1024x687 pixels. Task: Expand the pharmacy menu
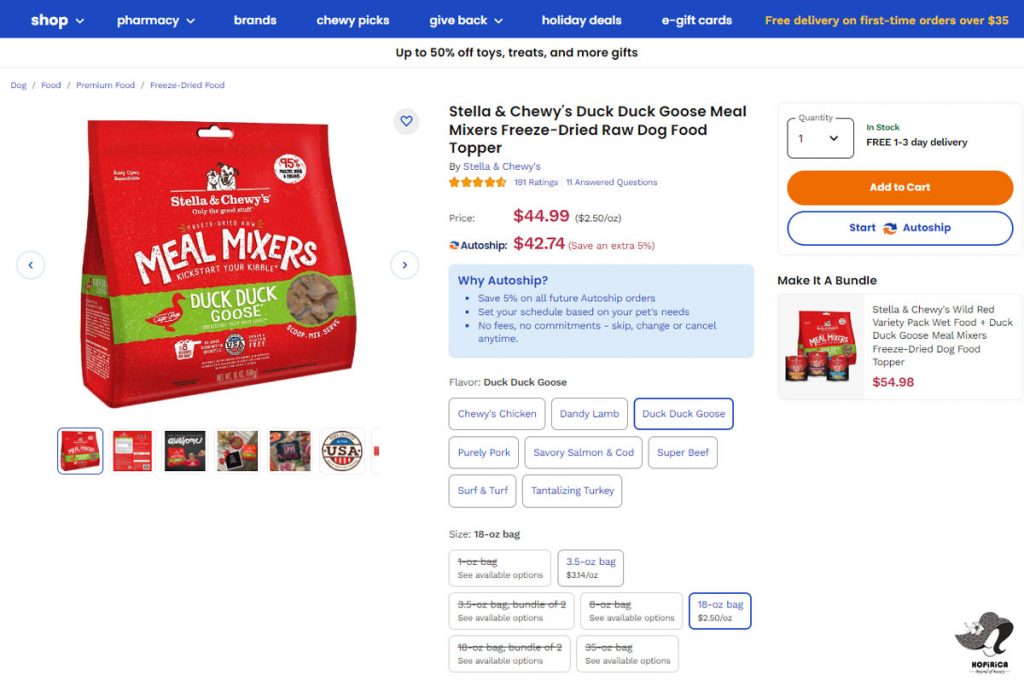pyautogui.click(x=157, y=20)
